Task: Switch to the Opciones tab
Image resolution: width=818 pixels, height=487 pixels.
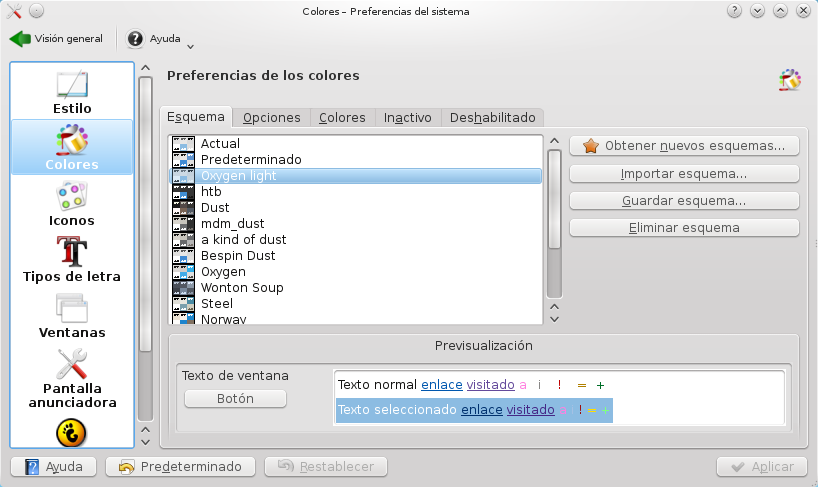Action: tap(272, 118)
